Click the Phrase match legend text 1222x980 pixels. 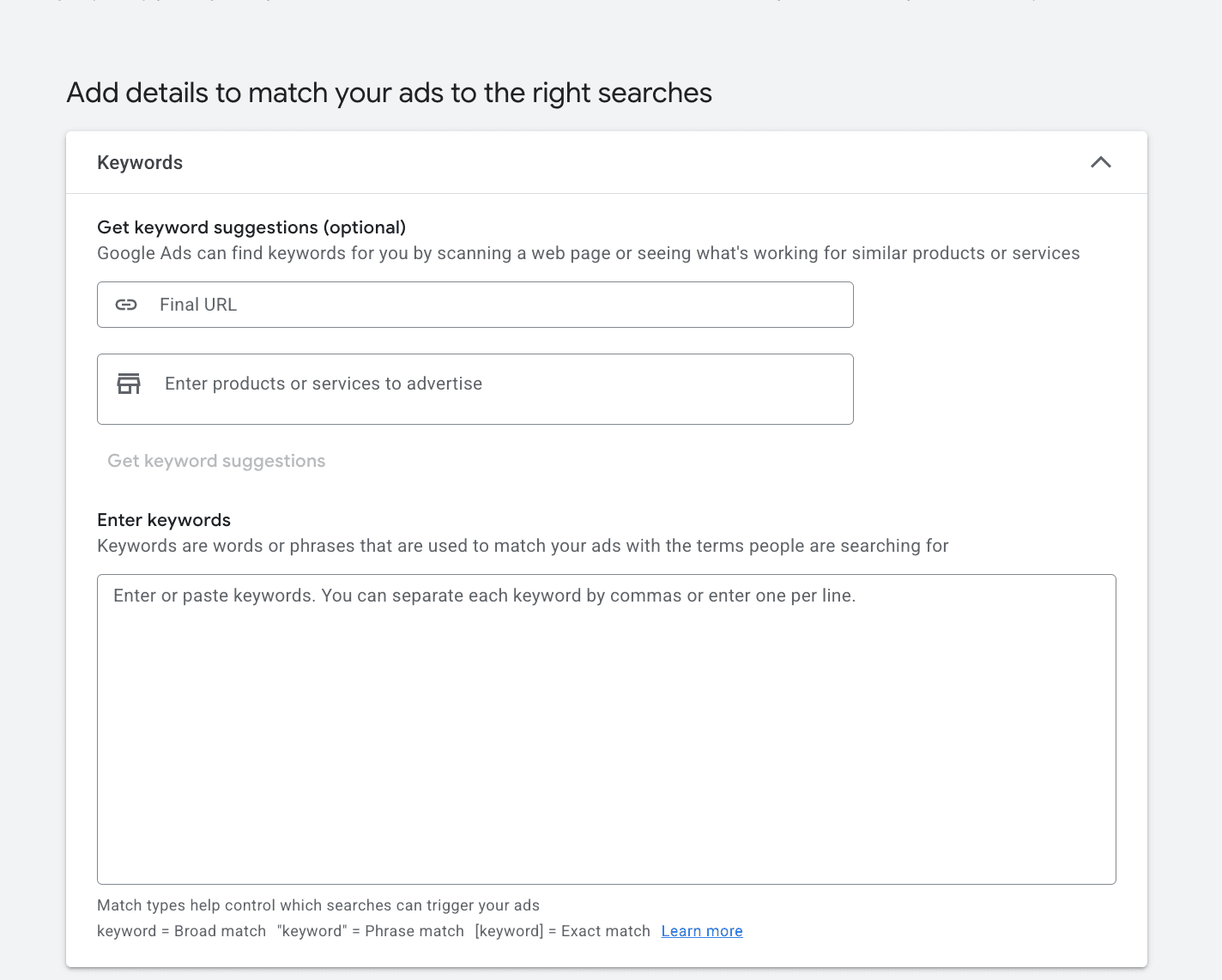(x=370, y=931)
